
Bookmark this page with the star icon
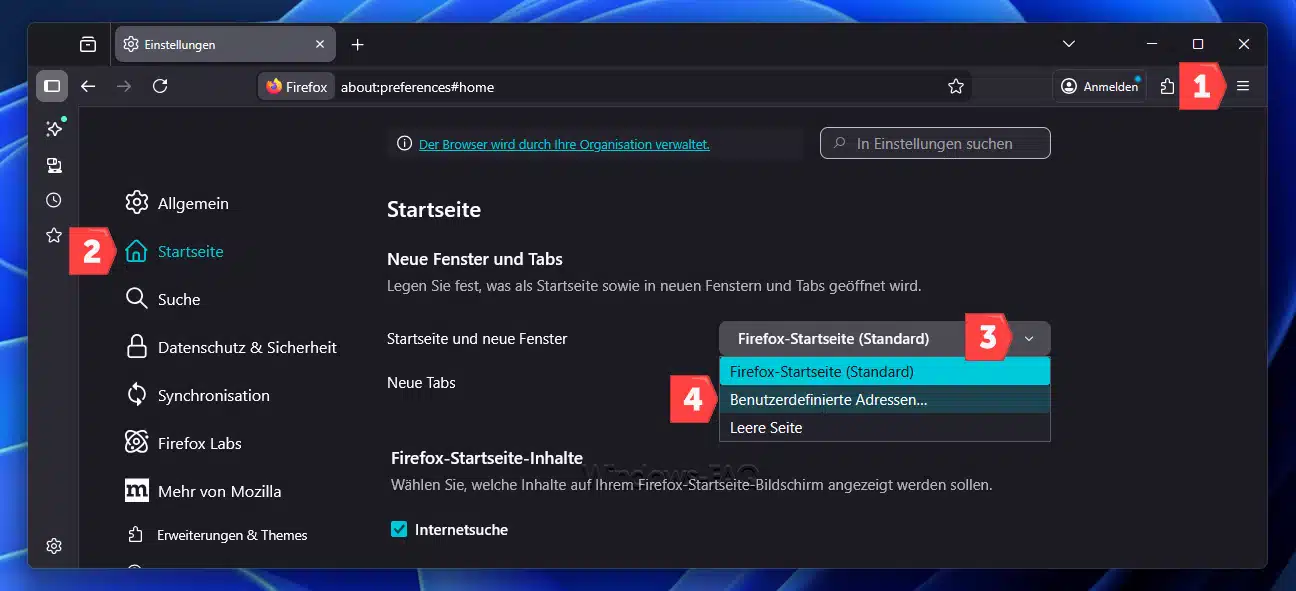pos(956,87)
